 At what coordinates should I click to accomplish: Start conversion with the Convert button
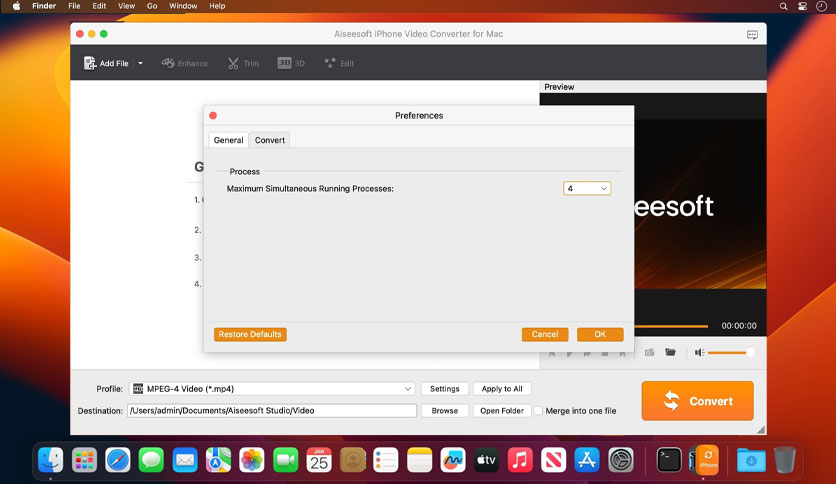click(x=697, y=401)
